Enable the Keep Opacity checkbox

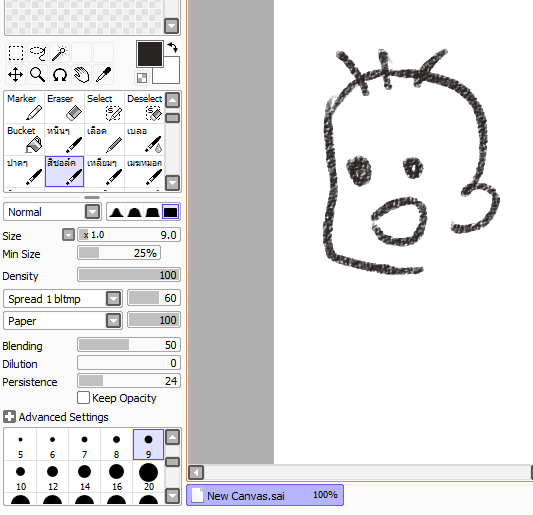(x=83, y=398)
